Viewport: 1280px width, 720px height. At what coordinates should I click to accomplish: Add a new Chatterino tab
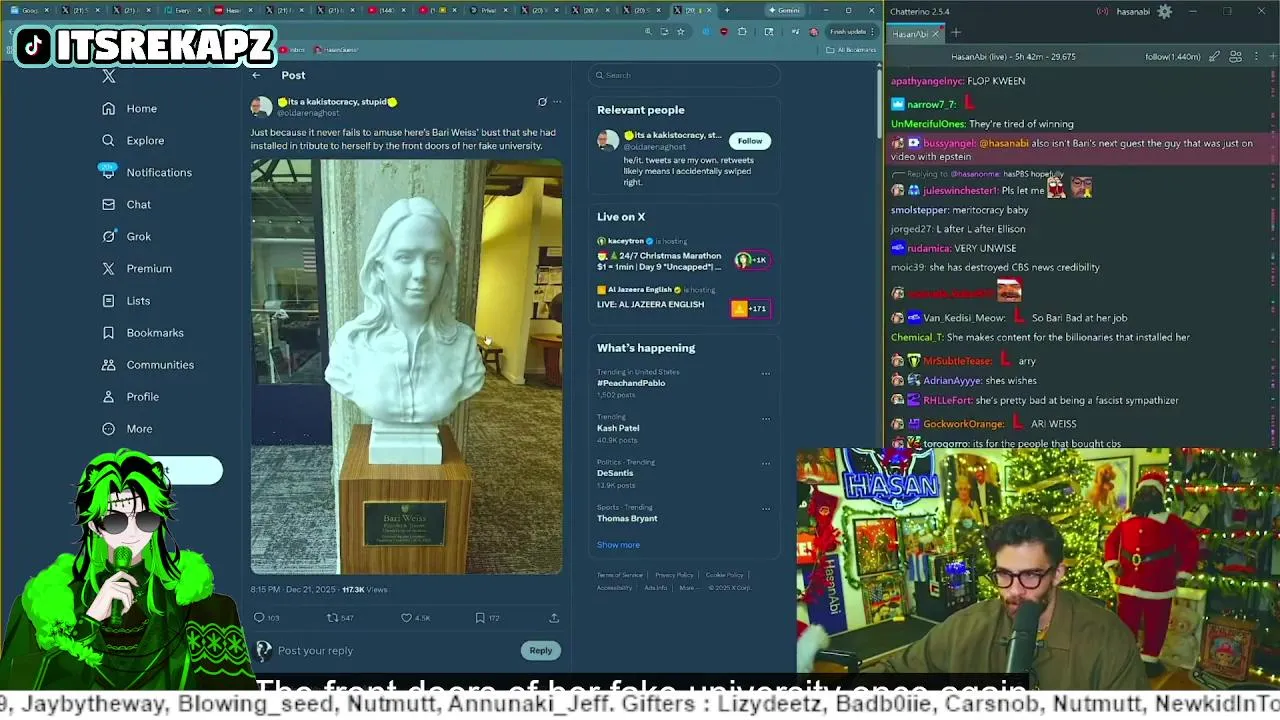coord(955,33)
